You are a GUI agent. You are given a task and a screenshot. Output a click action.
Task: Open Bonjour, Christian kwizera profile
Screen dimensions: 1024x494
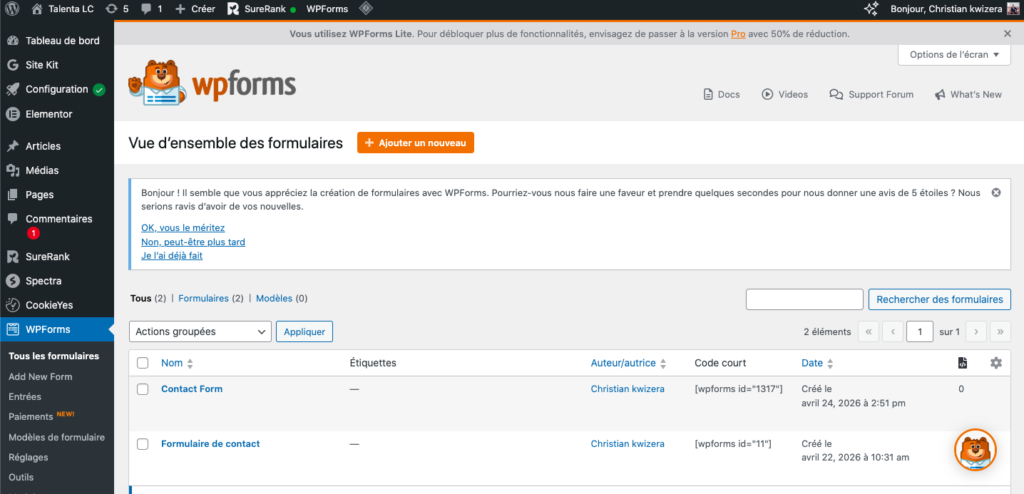coord(955,9)
